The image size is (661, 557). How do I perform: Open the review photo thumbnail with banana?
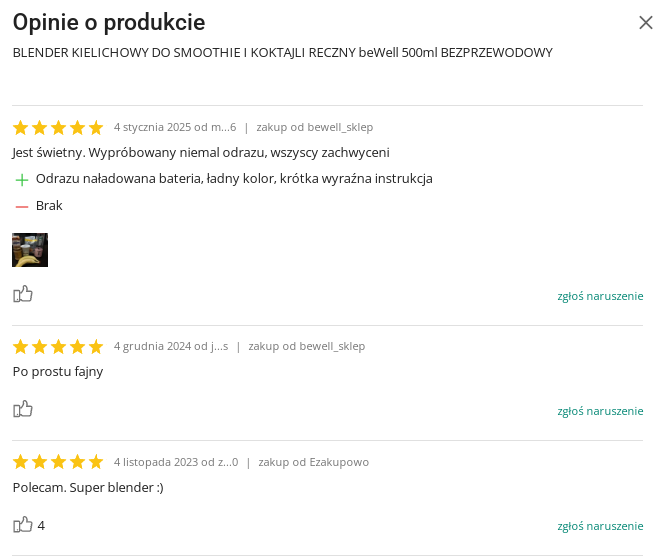pyautogui.click(x=30, y=250)
